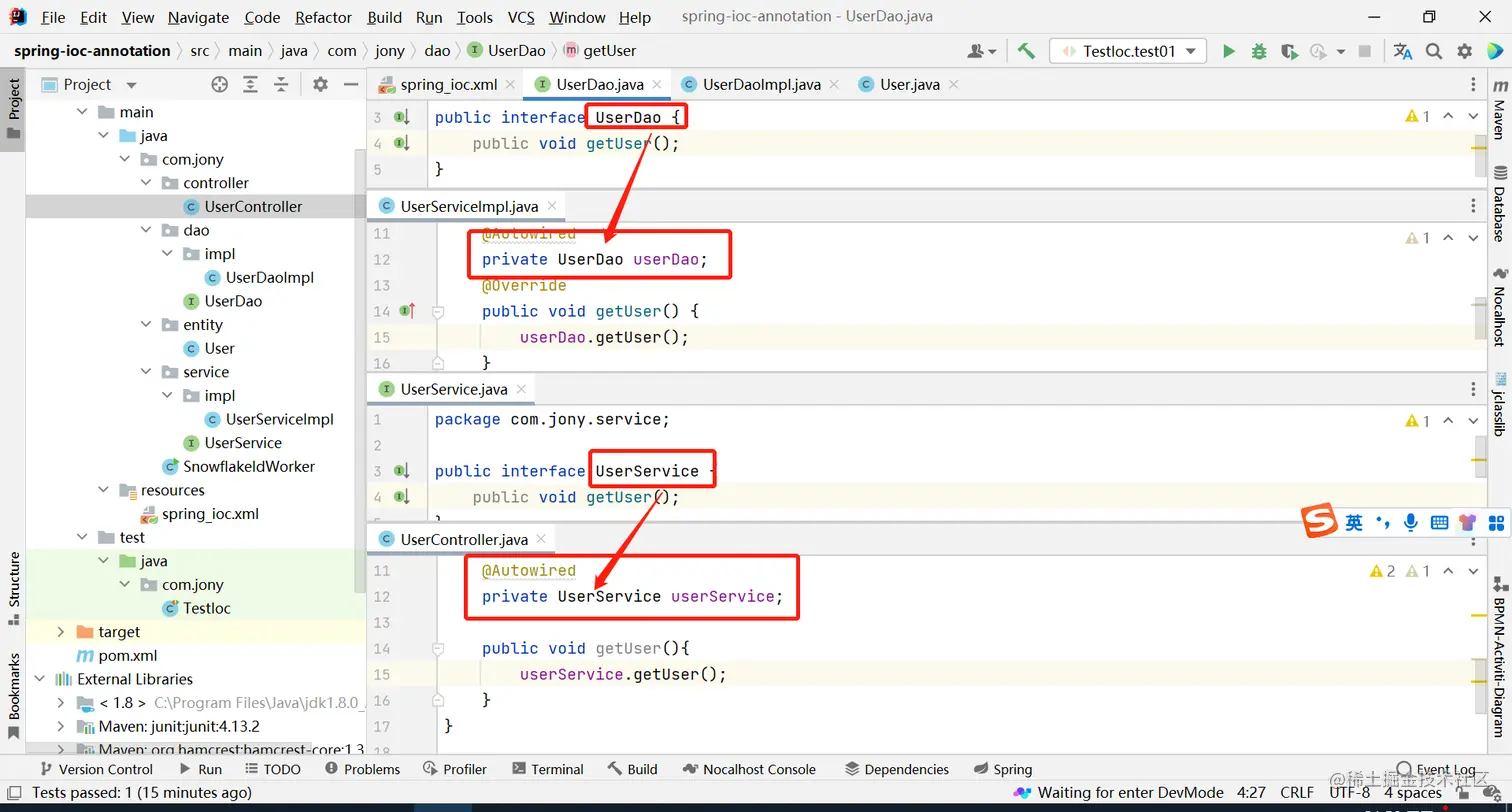This screenshot has height=812, width=1512.
Task: Show the Problems tool window
Action: [x=363, y=769]
